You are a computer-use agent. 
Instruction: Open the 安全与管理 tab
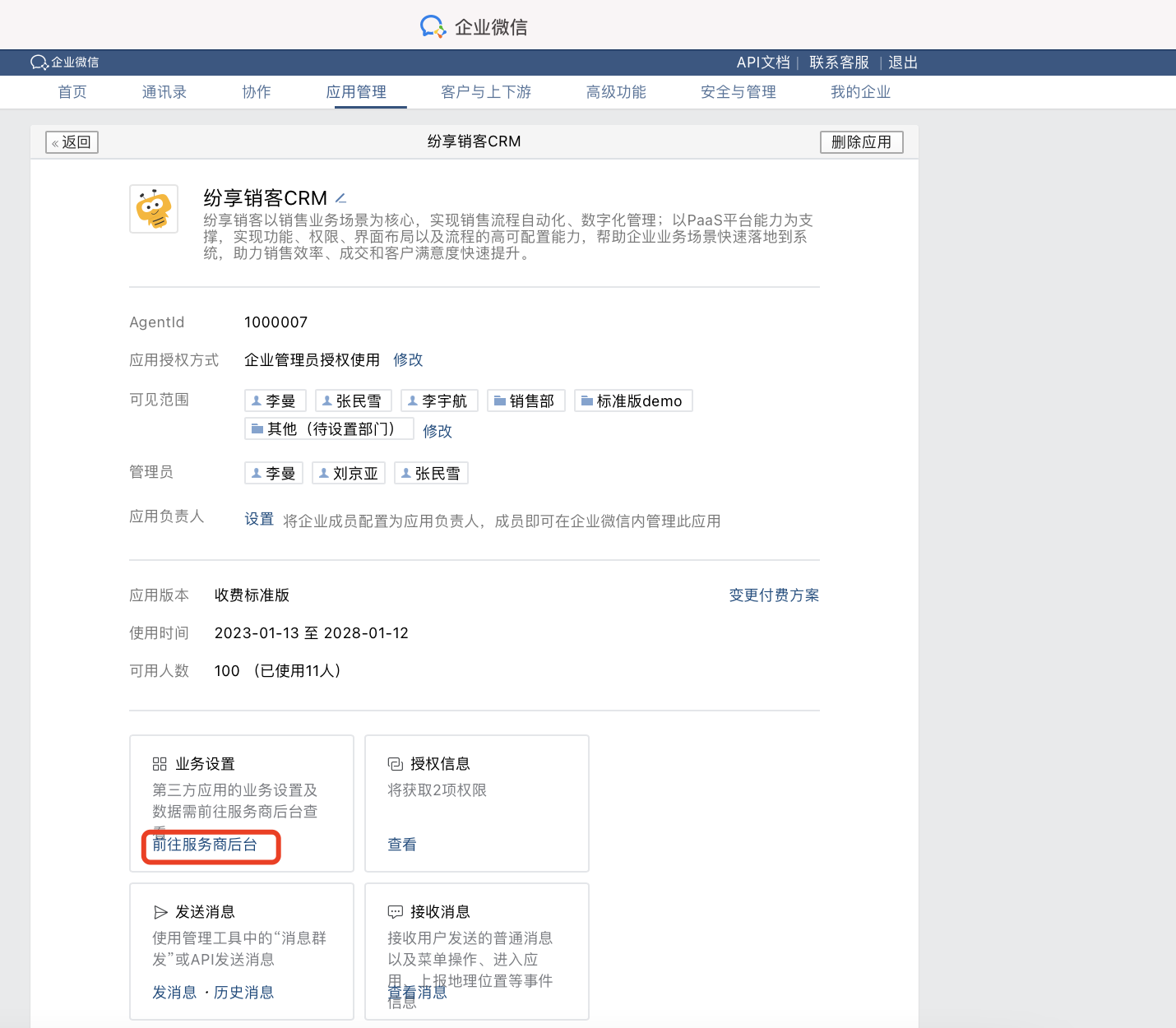738,92
